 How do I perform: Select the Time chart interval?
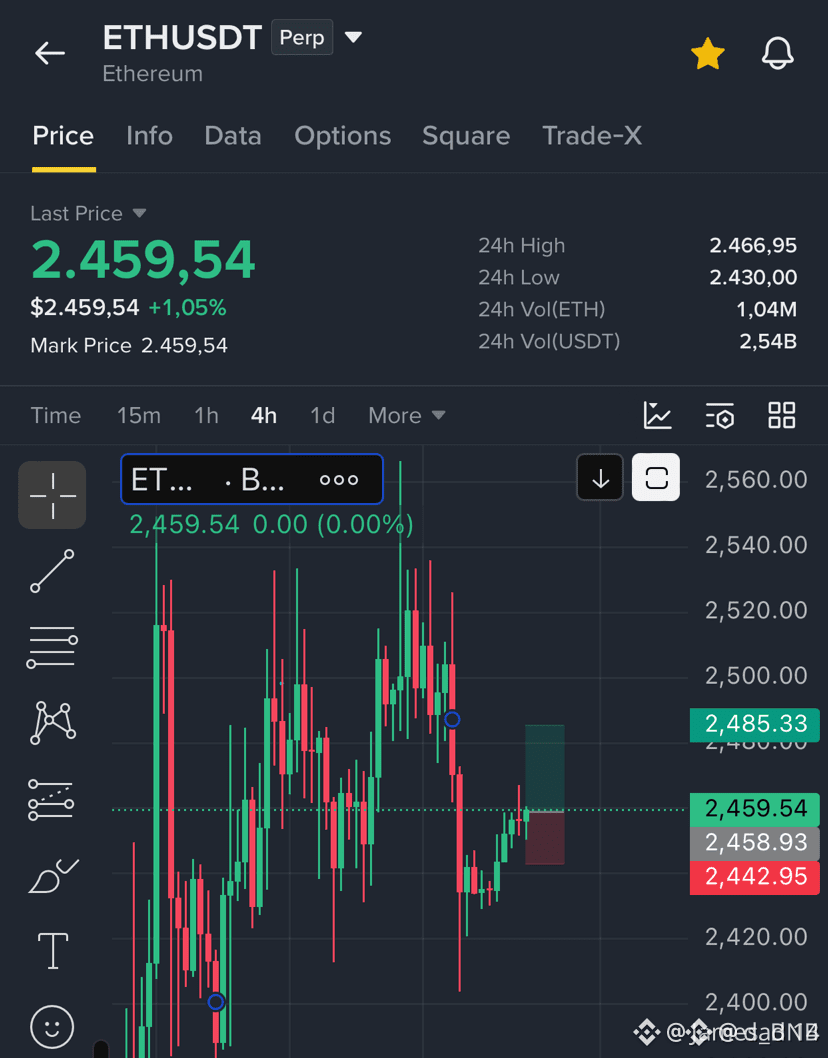[x=55, y=416]
